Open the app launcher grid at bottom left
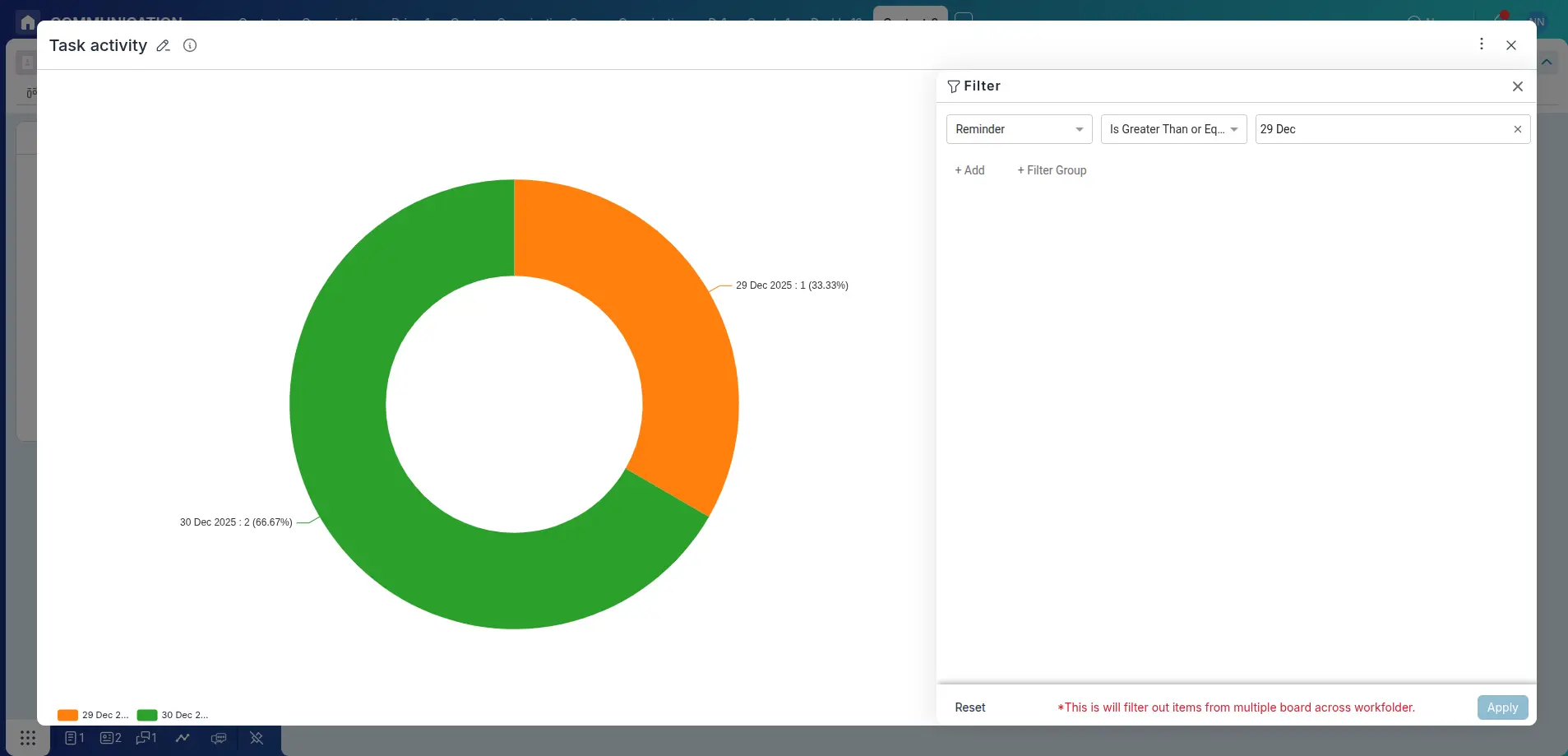The image size is (1568, 756). pyautogui.click(x=27, y=738)
